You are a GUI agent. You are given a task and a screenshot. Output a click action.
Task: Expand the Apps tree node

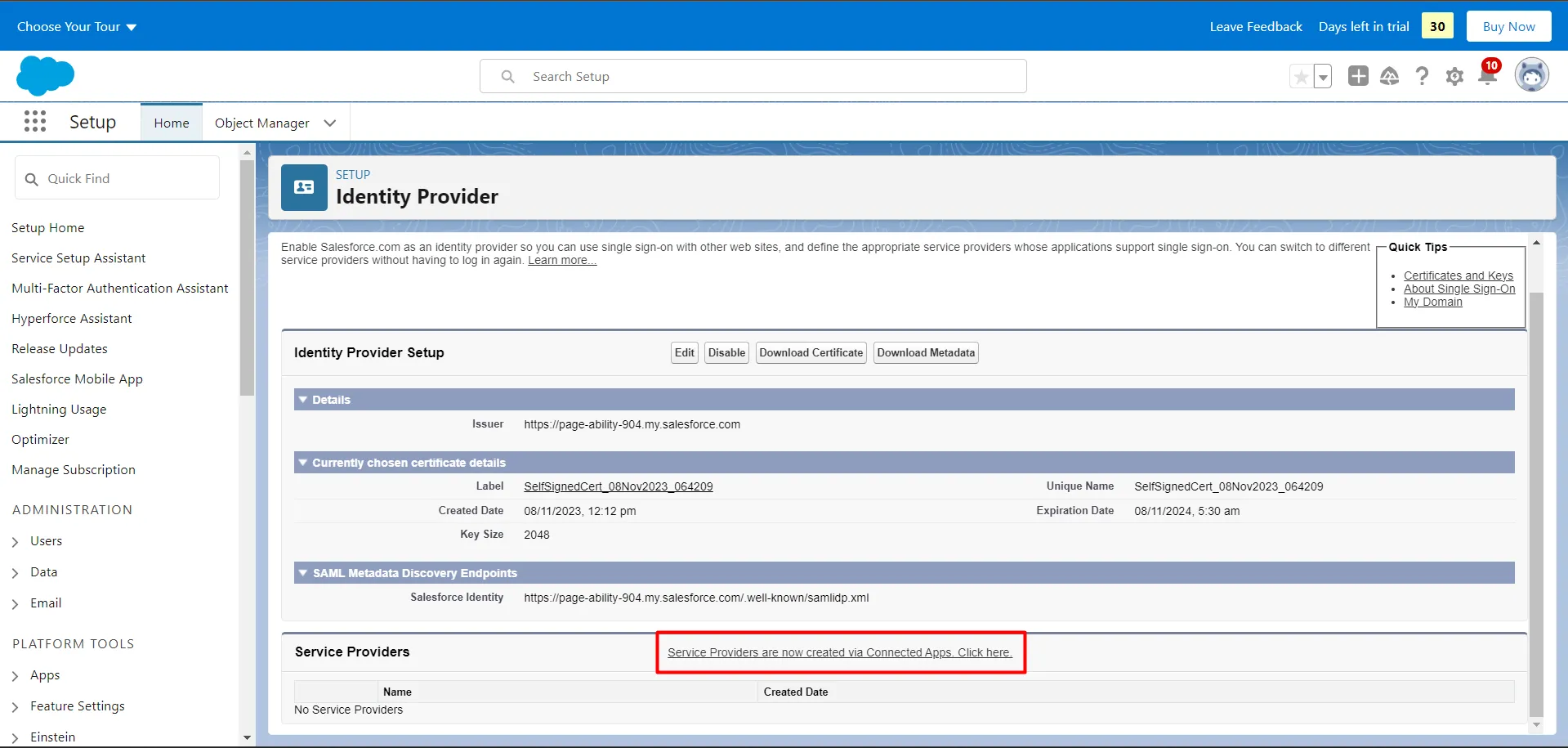16,676
